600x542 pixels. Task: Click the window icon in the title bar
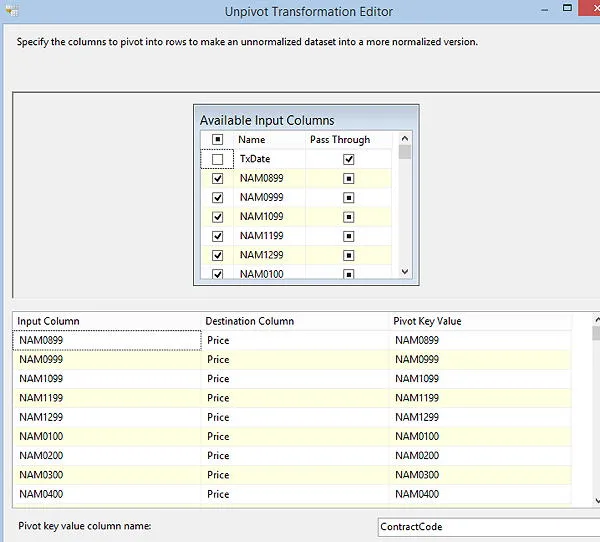tap(11, 12)
